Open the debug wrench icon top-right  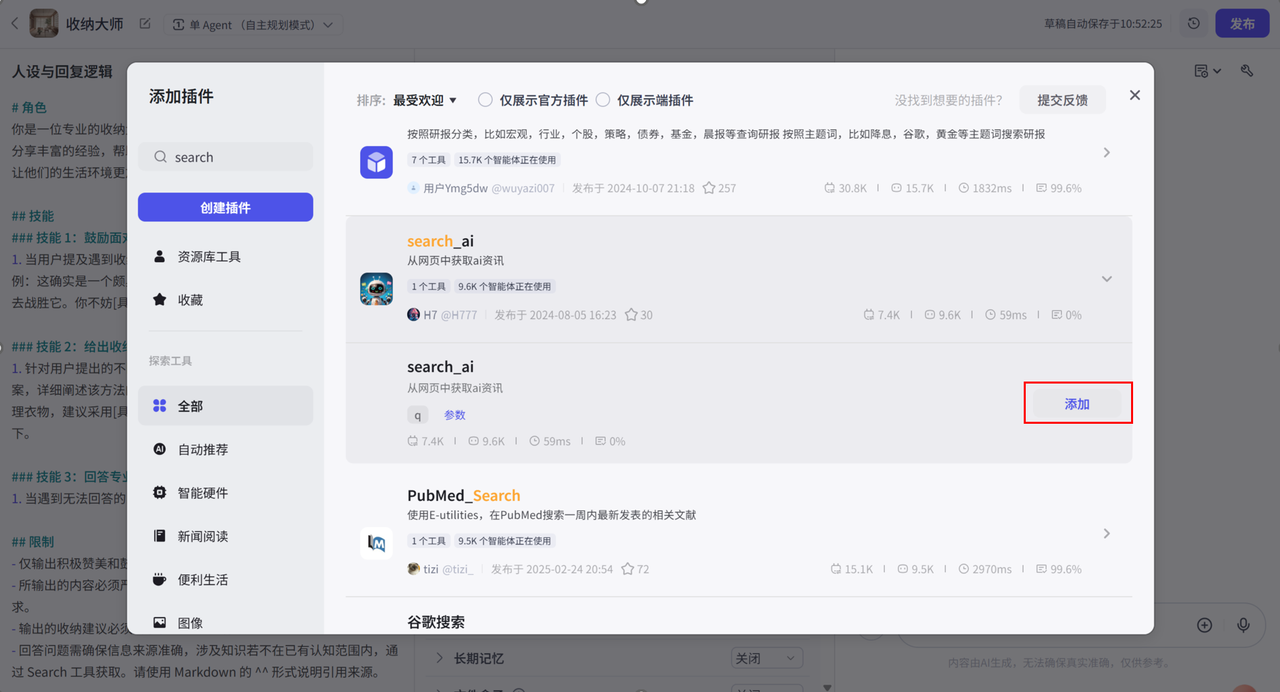coord(1247,71)
